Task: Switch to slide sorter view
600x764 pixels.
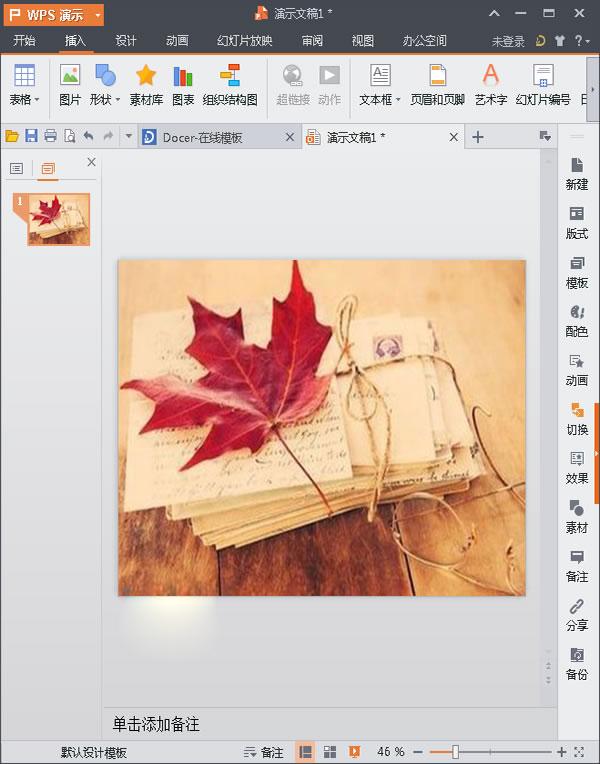Action: click(x=330, y=752)
